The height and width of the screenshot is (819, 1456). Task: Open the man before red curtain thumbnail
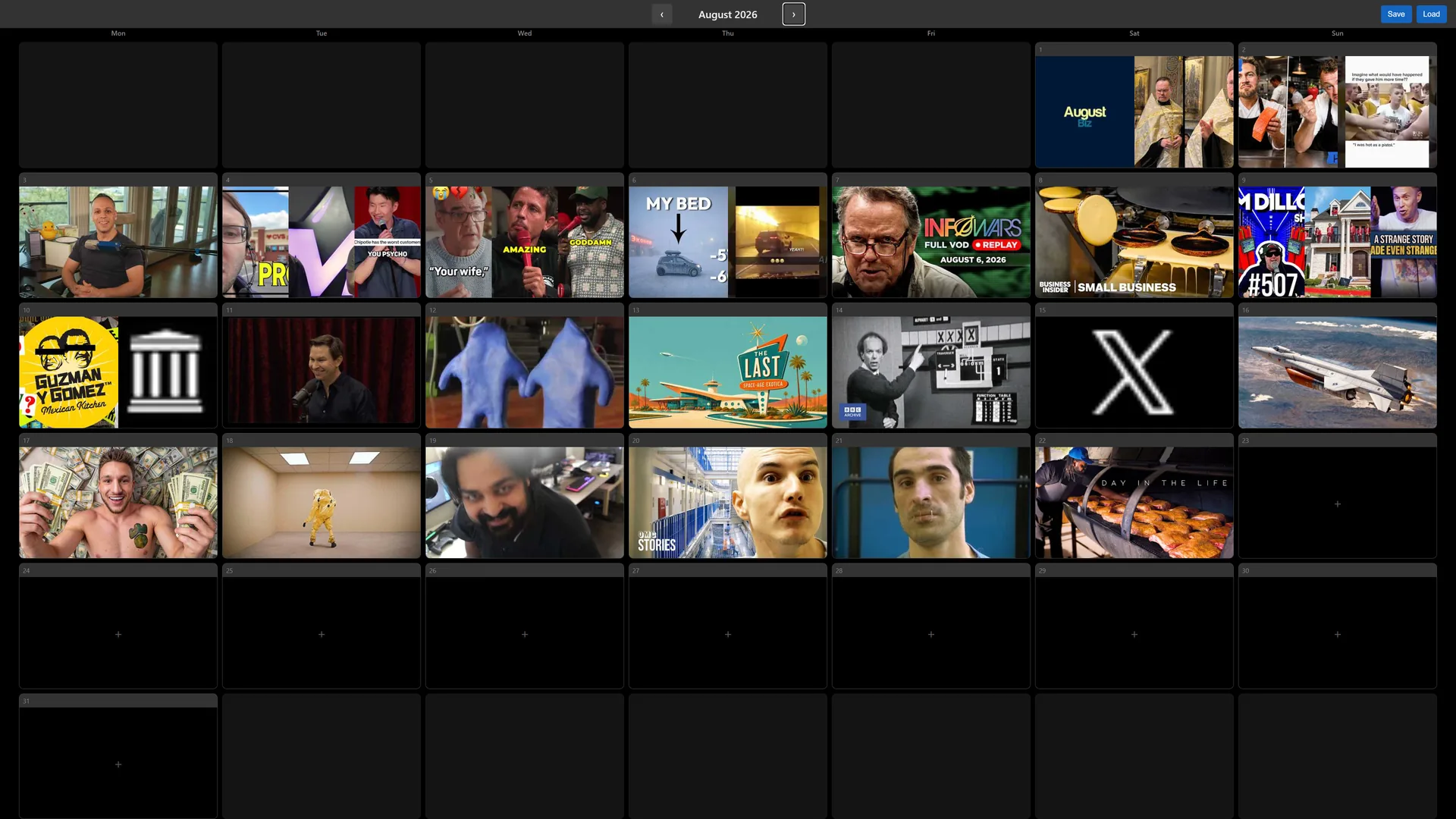[322, 372]
